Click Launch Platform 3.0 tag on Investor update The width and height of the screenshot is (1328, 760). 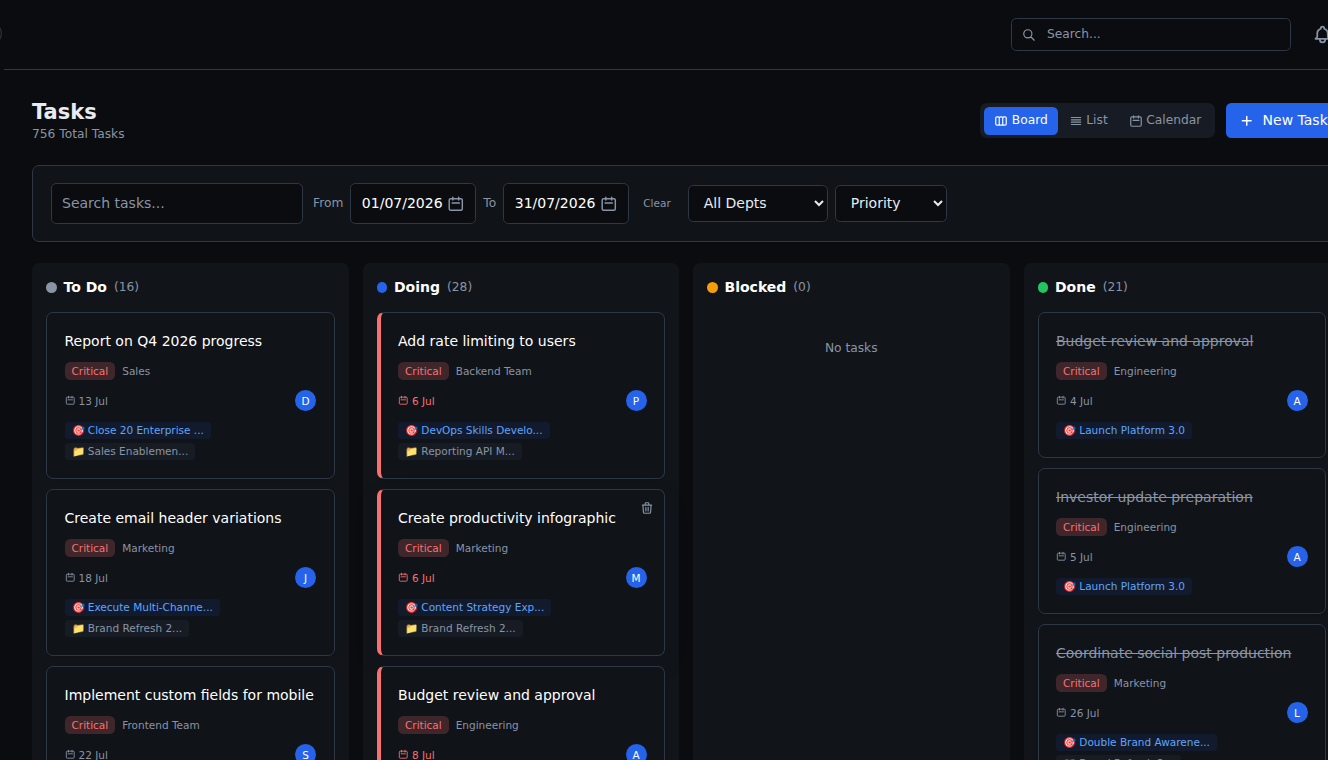pos(1124,586)
